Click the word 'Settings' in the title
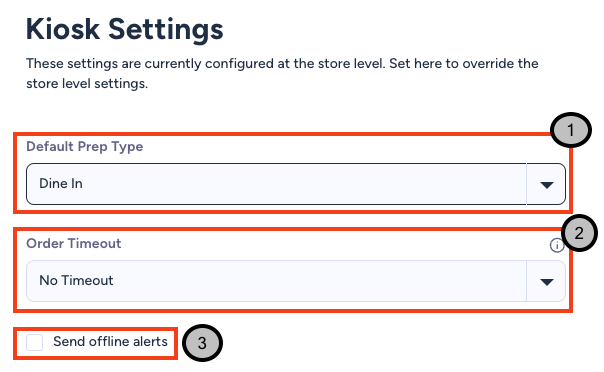 166,30
